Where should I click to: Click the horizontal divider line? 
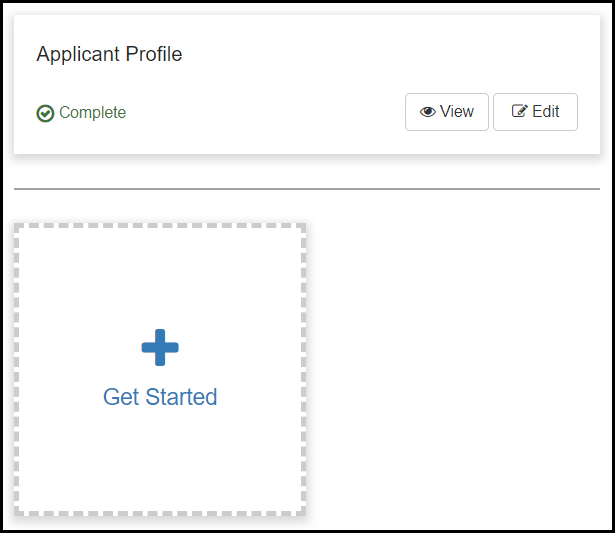[x=307, y=188]
